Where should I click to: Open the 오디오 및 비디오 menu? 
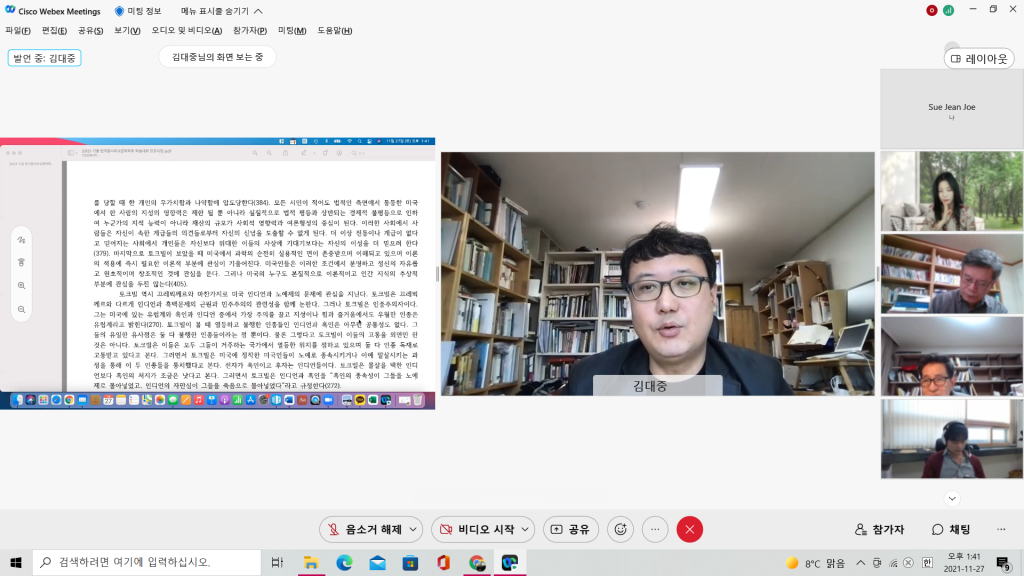pyautogui.click(x=188, y=31)
